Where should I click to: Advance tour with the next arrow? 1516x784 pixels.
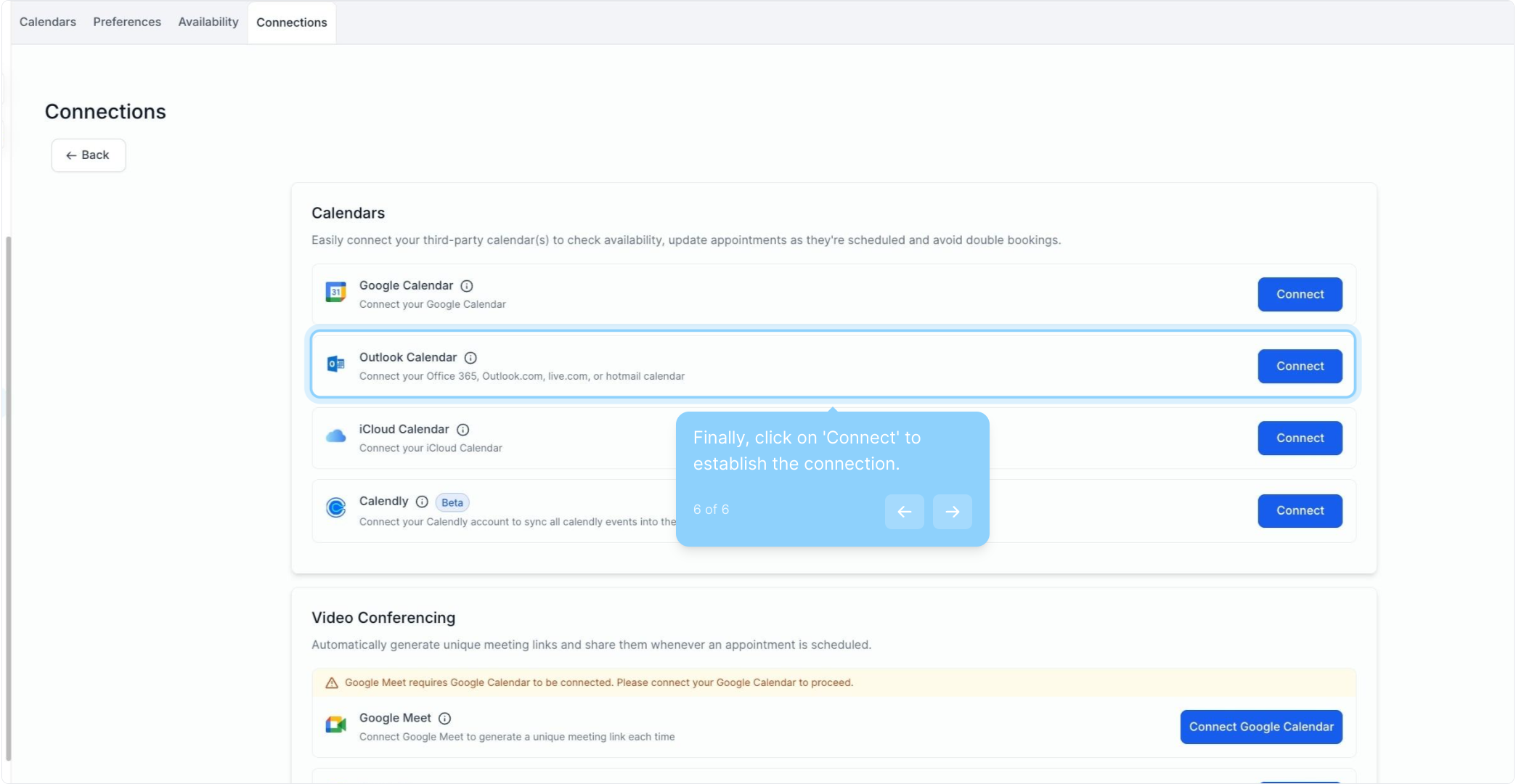(952, 512)
